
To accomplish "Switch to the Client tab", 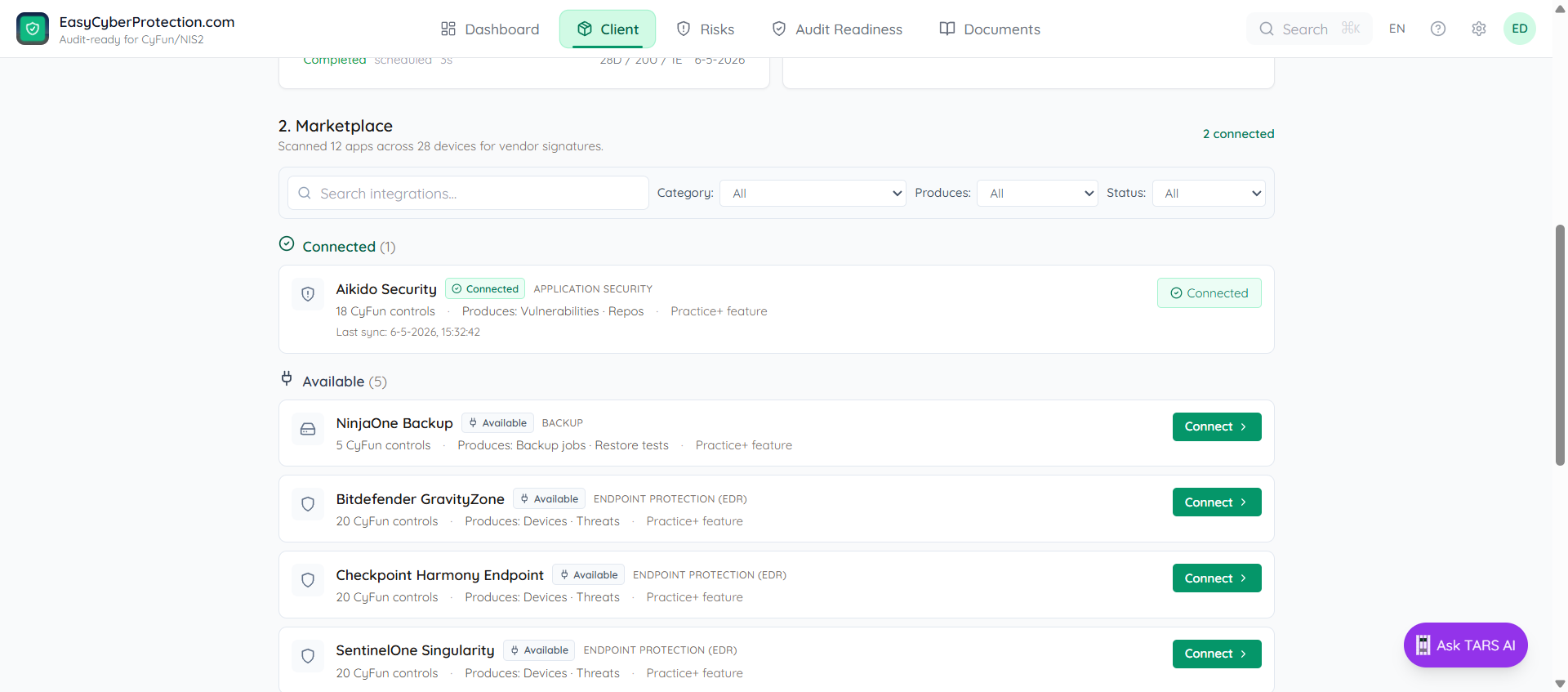I will (x=608, y=29).
